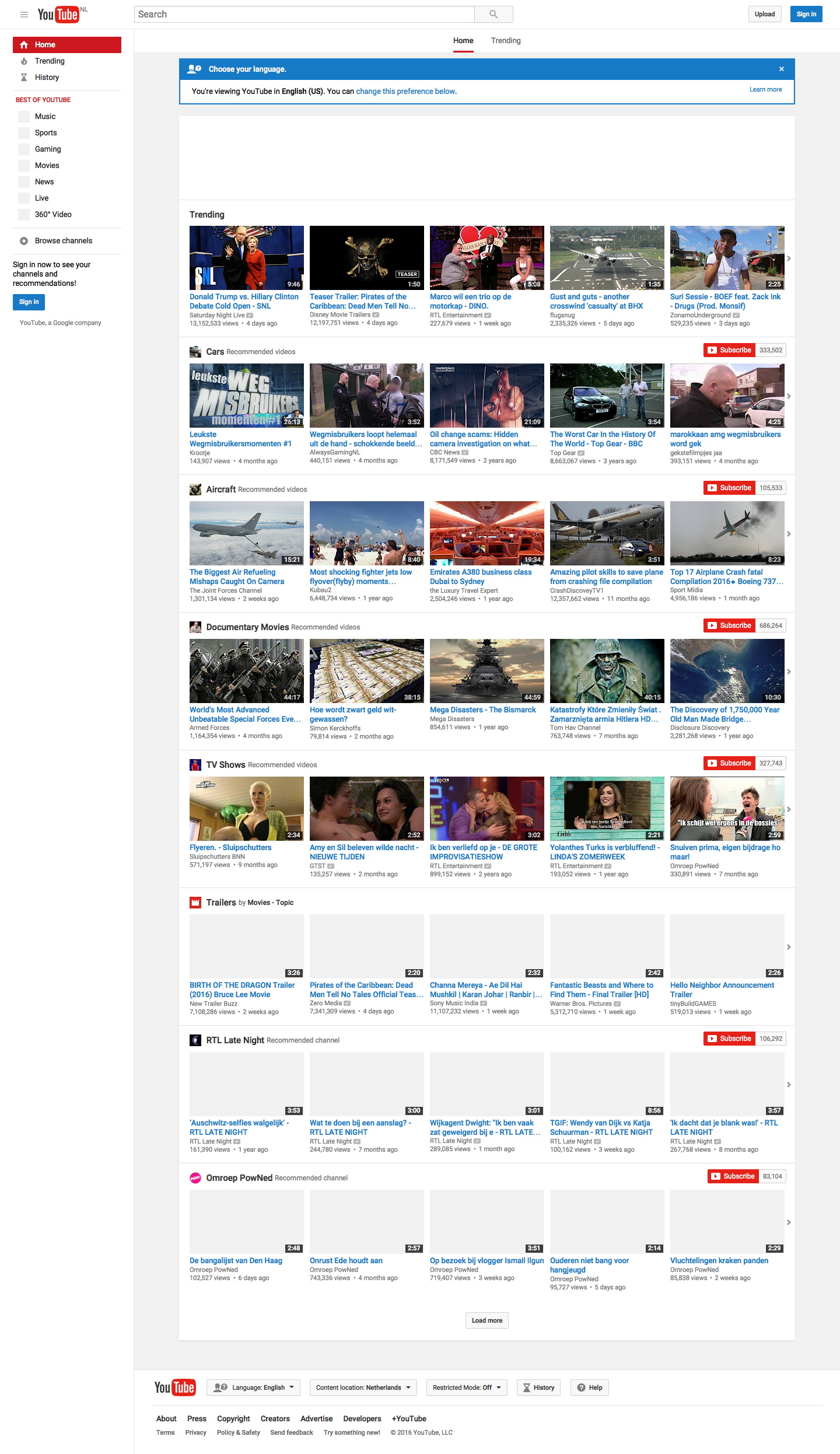Expand the Language: English dropdown
Viewport: 840px width, 1454px height.
[x=254, y=1387]
